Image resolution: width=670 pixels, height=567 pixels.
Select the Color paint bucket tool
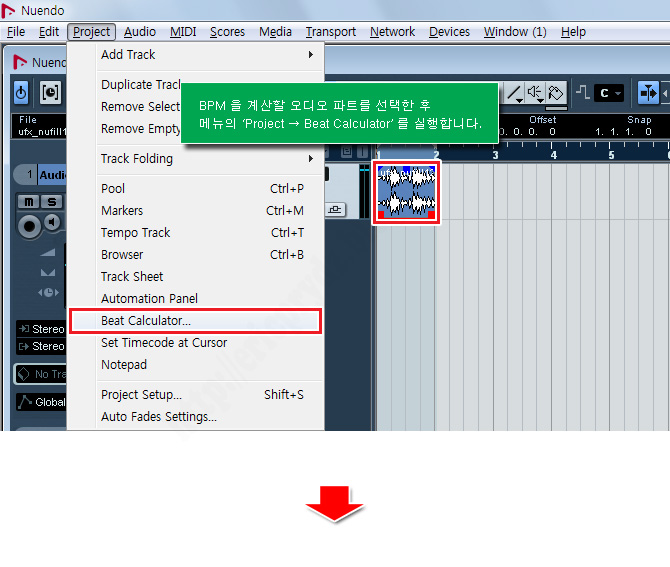pos(556,92)
